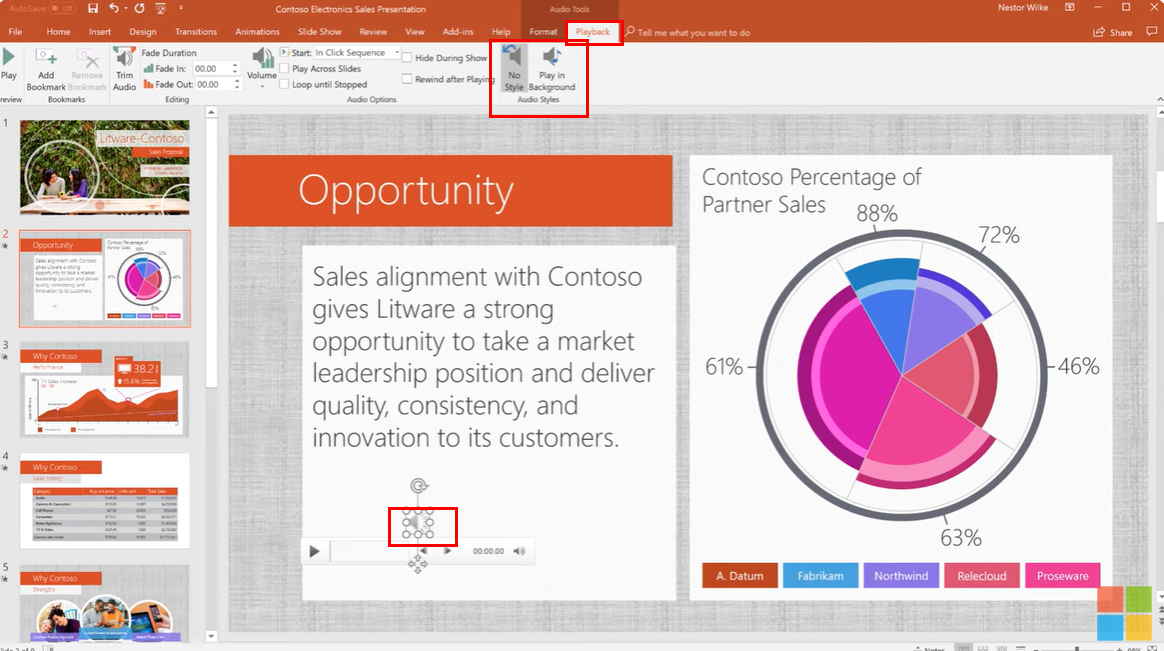Click the rotate handle above audio icon
Screen dimensions: 1164x651
coord(419,485)
